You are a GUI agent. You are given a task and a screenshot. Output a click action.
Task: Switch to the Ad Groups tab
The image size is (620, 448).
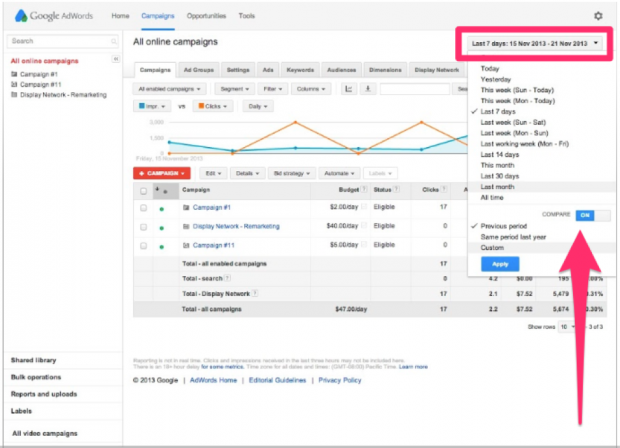198,70
